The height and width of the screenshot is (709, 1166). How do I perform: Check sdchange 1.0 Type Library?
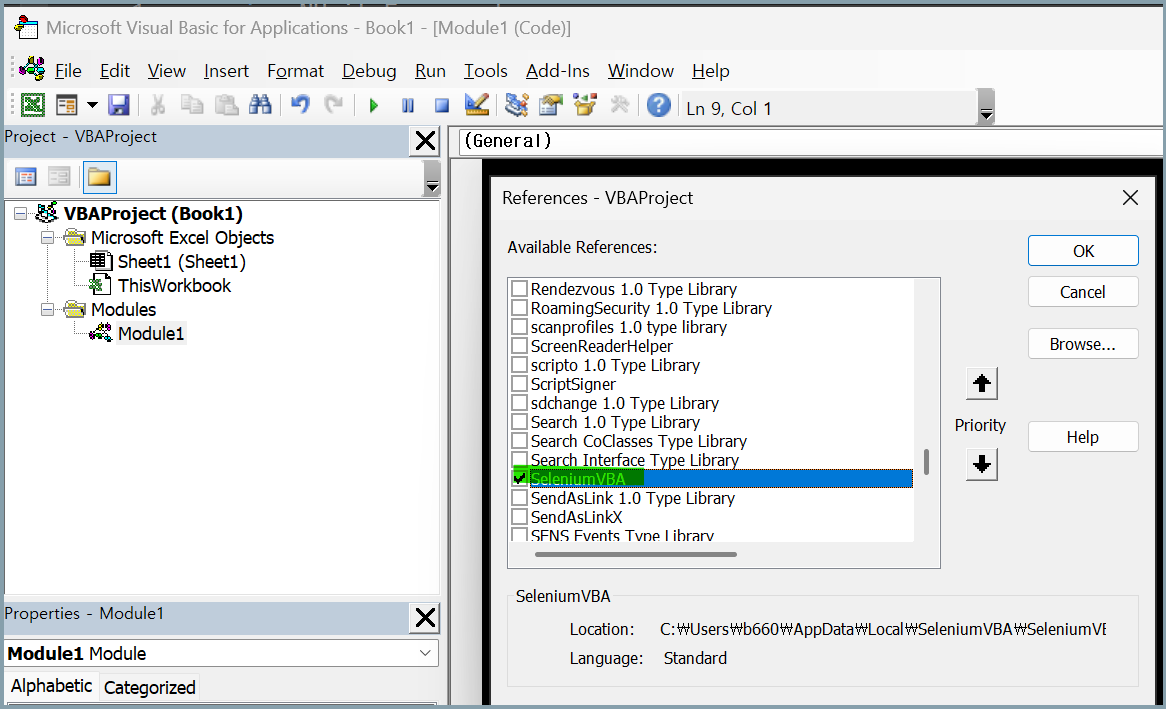(520, 402)
